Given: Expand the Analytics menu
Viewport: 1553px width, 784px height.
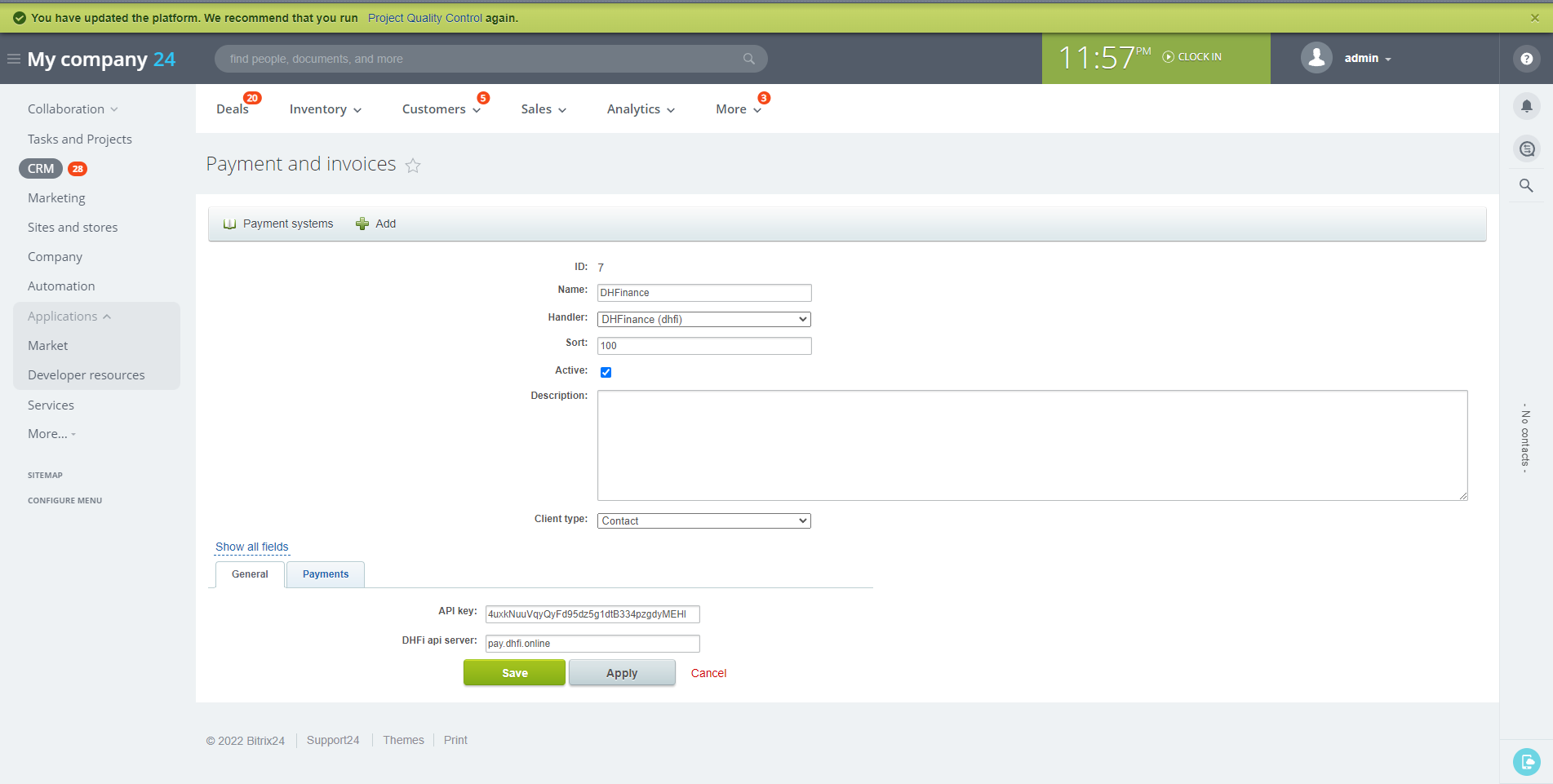Looking at the screenshot, I should pos(641,109).
